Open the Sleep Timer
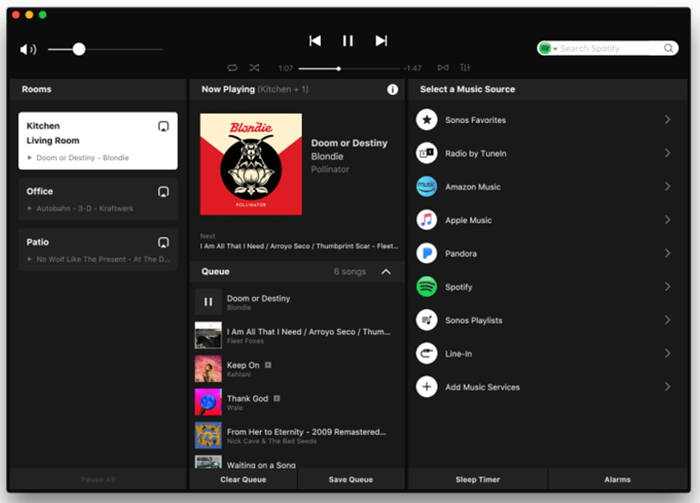 (478, 480)
